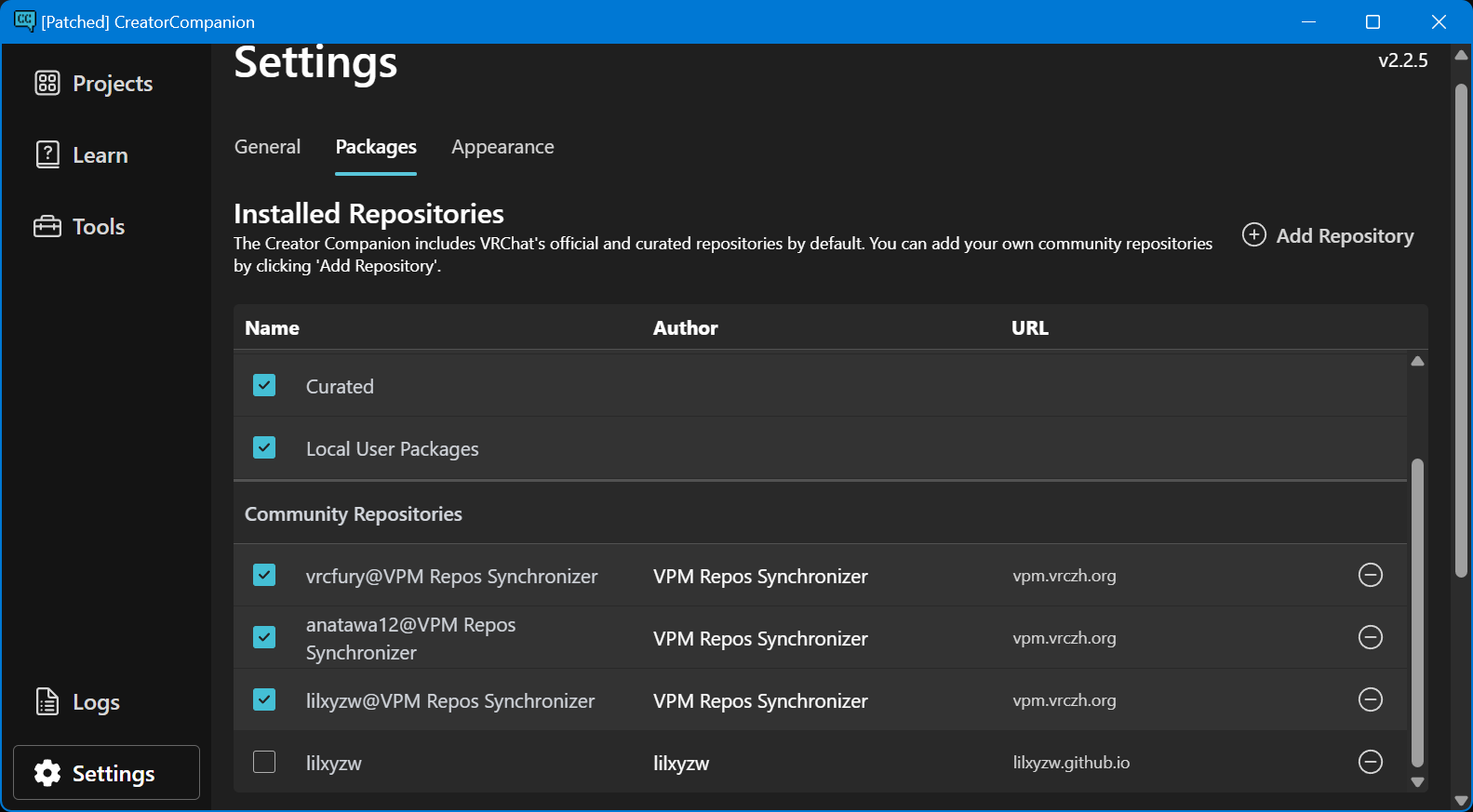Image resolution: width=1473 pixels, height=812 pixels.
Task: Switch to the Appearance tab
Action: tap(502, 147)
